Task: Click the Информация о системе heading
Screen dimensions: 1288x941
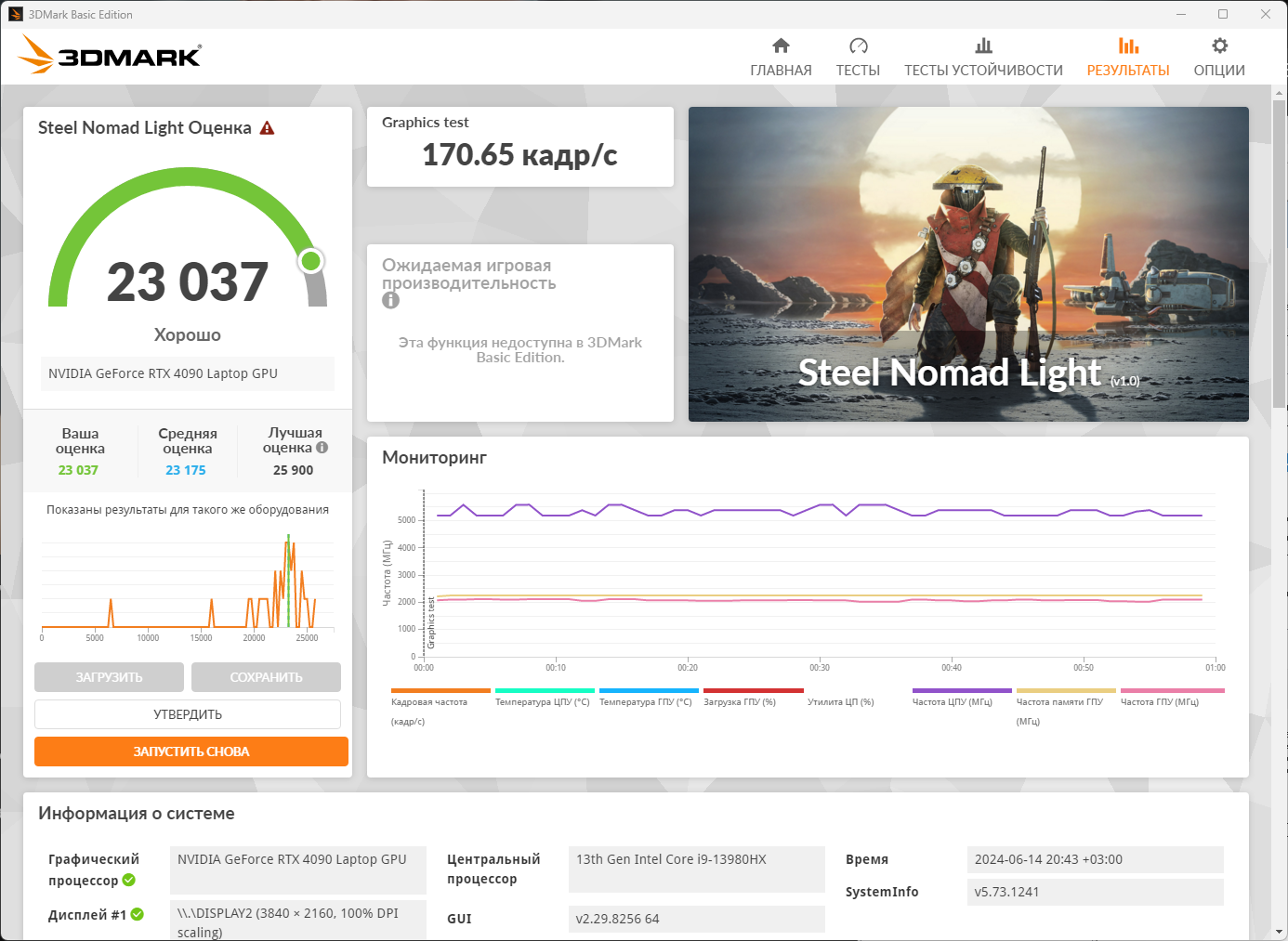Action: point(137,814)
